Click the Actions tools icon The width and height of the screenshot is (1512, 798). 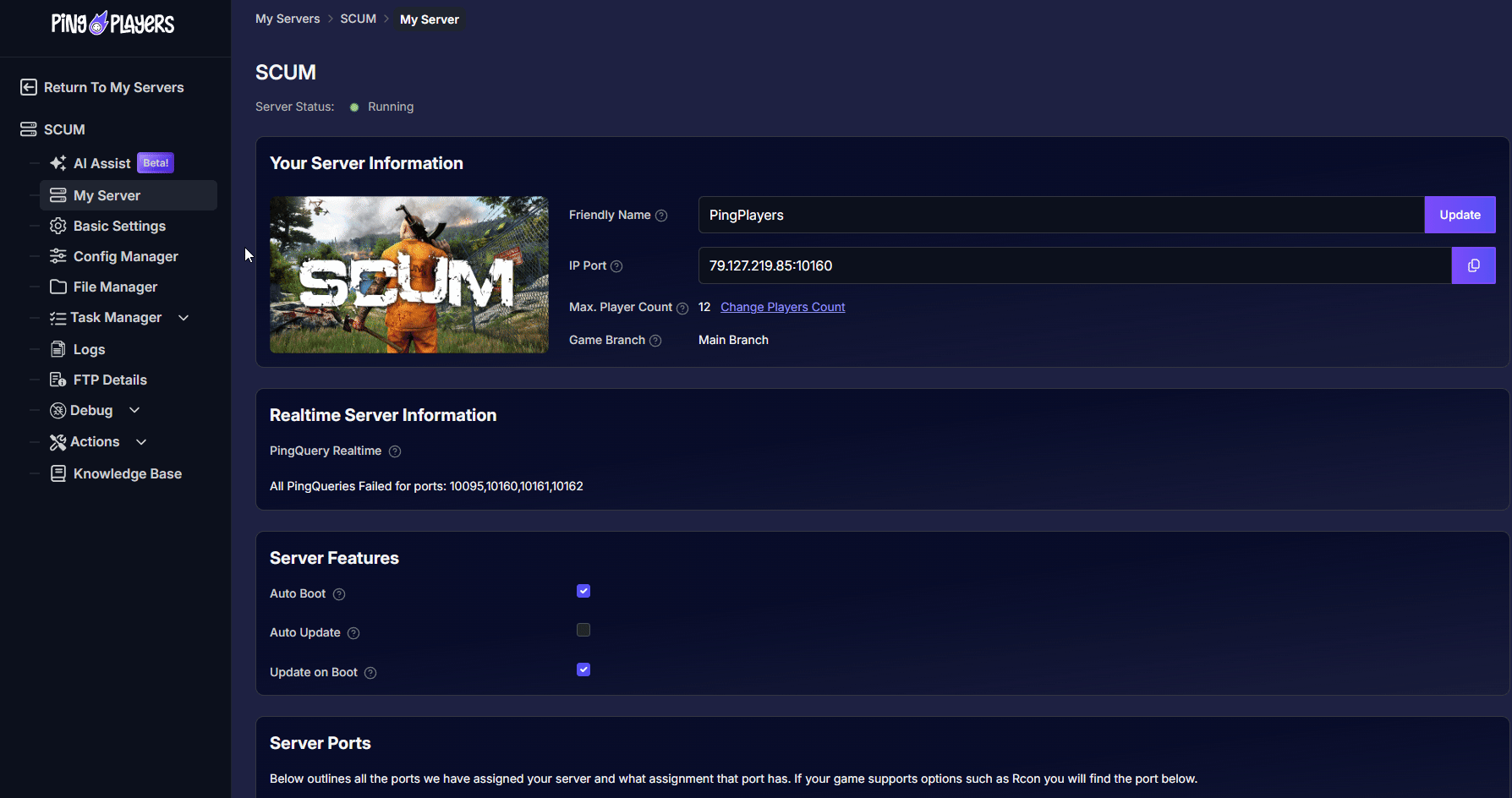click(58, 442)
